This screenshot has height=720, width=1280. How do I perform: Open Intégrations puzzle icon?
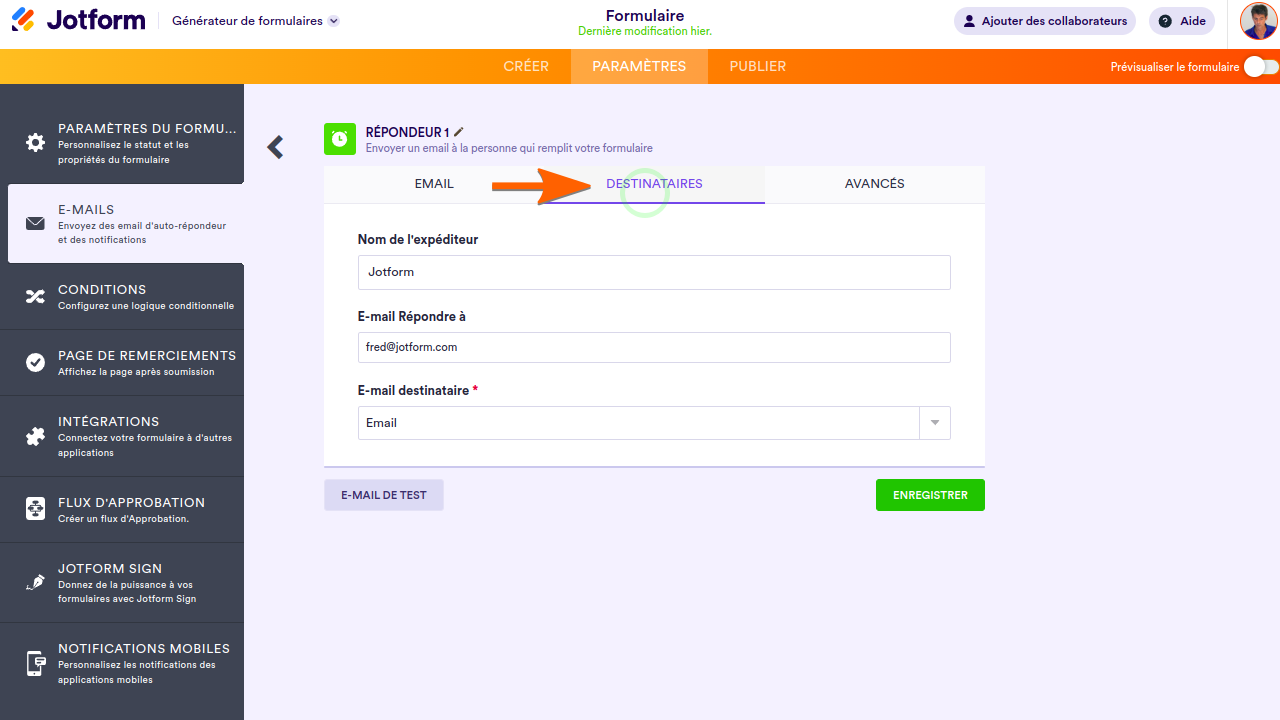[x=35, y=436]
